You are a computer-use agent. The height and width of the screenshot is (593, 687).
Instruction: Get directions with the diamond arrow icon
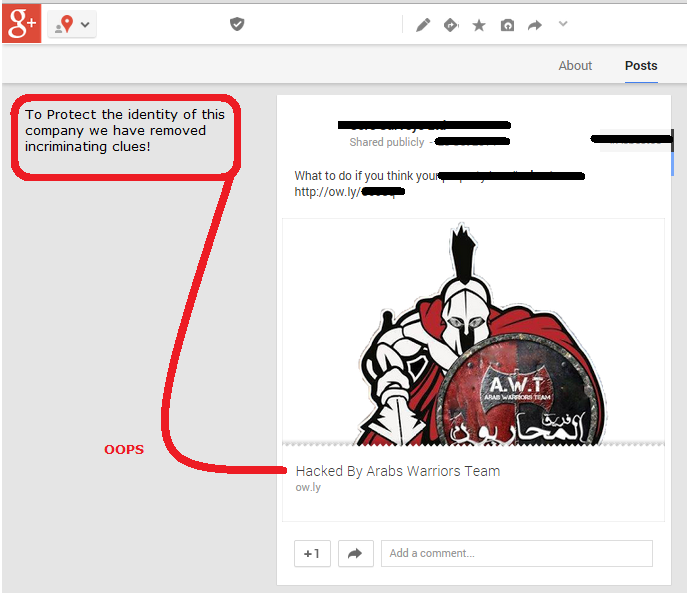(x=451, y=25)
